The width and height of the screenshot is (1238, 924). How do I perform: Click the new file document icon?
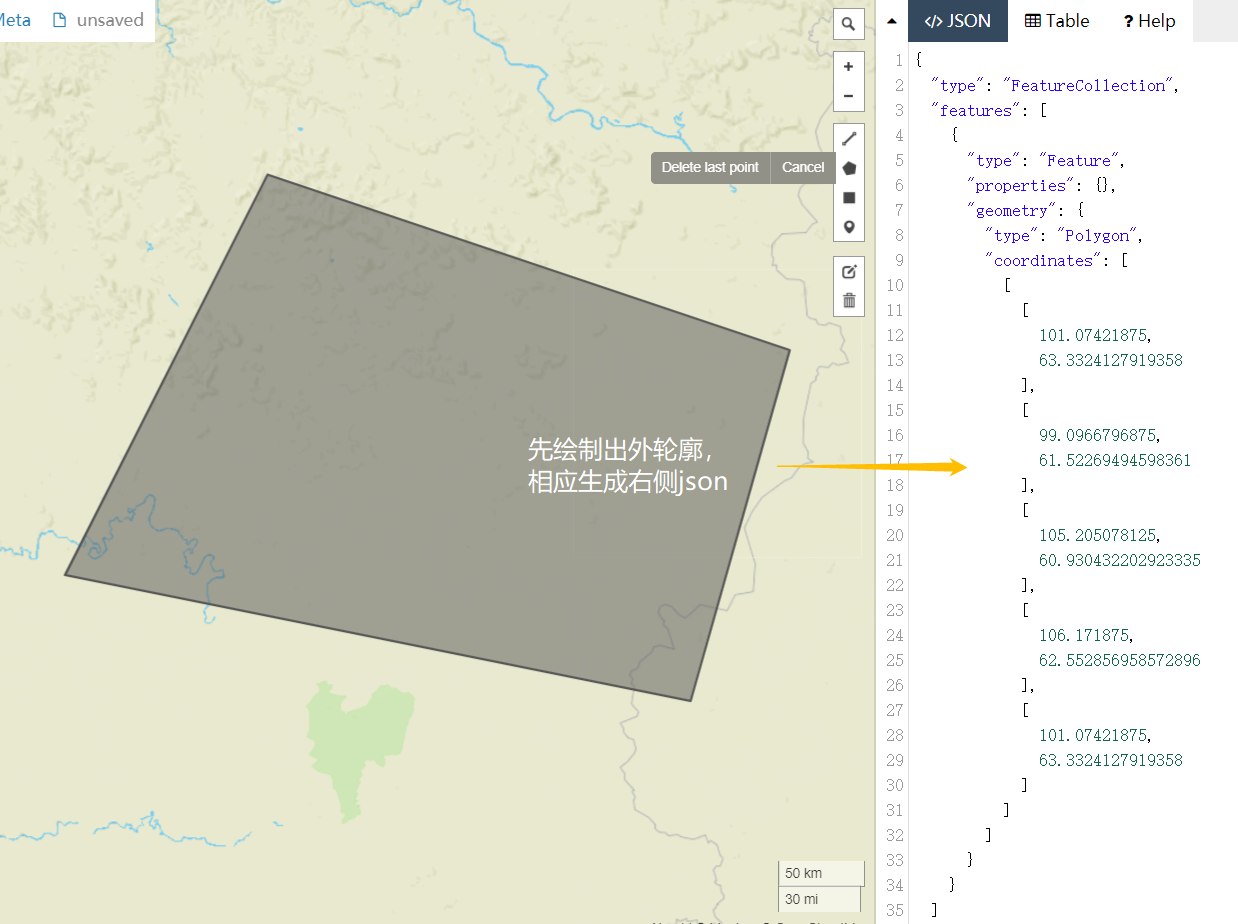point(59,19)
